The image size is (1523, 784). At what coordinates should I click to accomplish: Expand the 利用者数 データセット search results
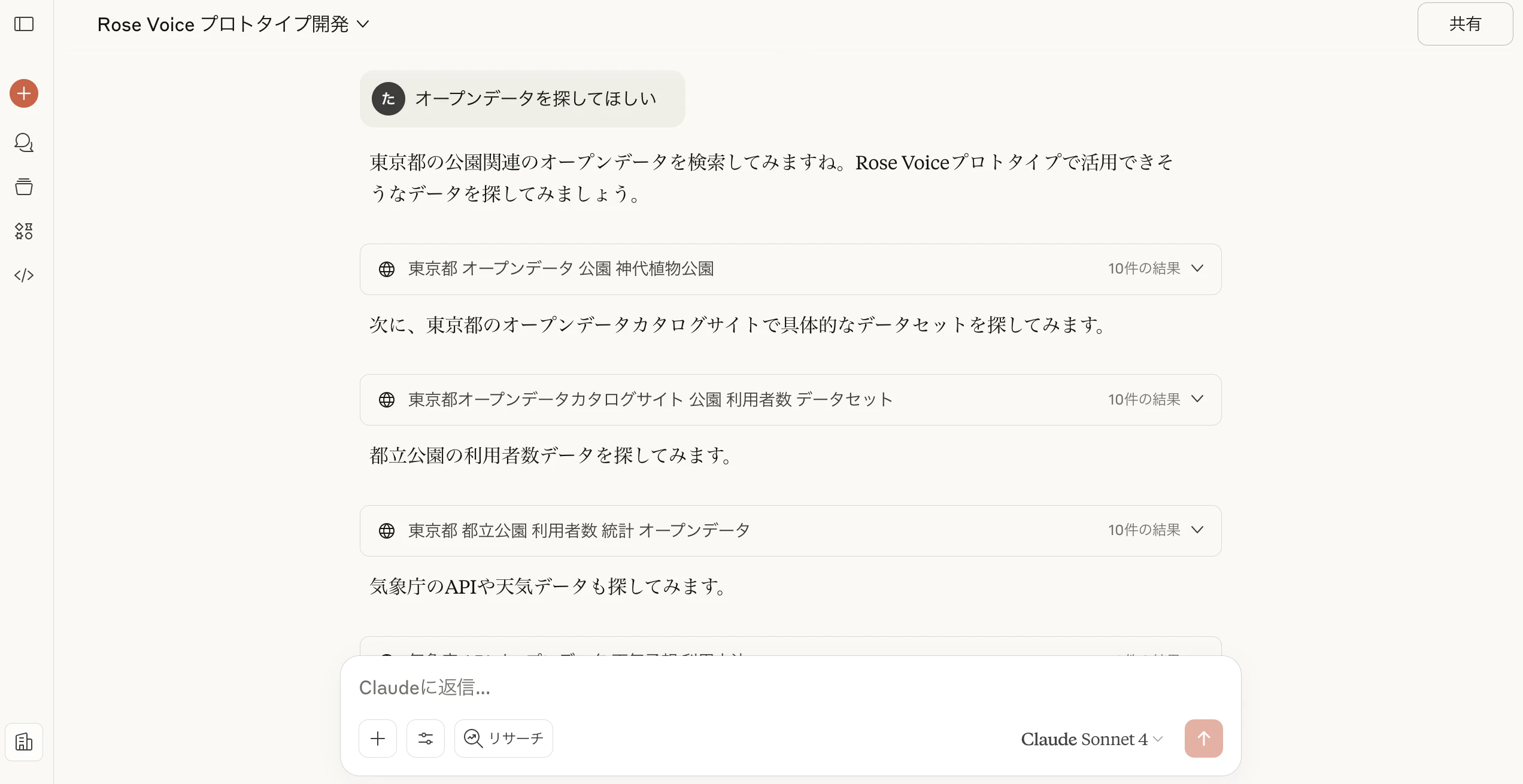point(1197,399)
